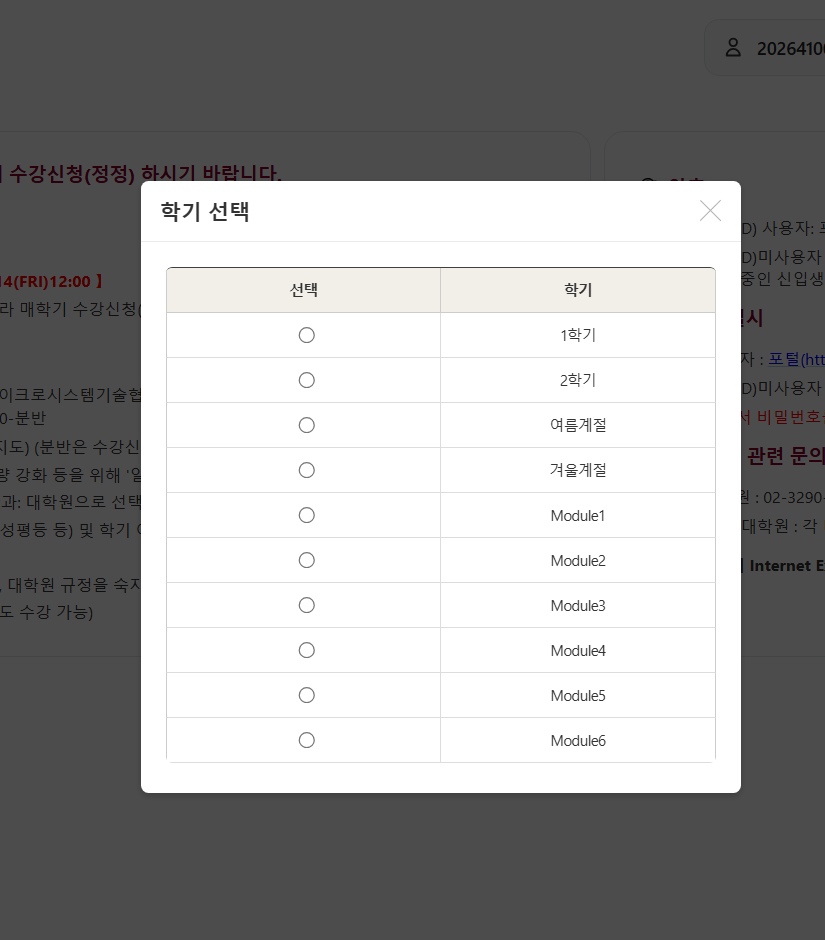Choose the Module5 radio button
This screenshot has width=825, height=940.
pos(306,695)
